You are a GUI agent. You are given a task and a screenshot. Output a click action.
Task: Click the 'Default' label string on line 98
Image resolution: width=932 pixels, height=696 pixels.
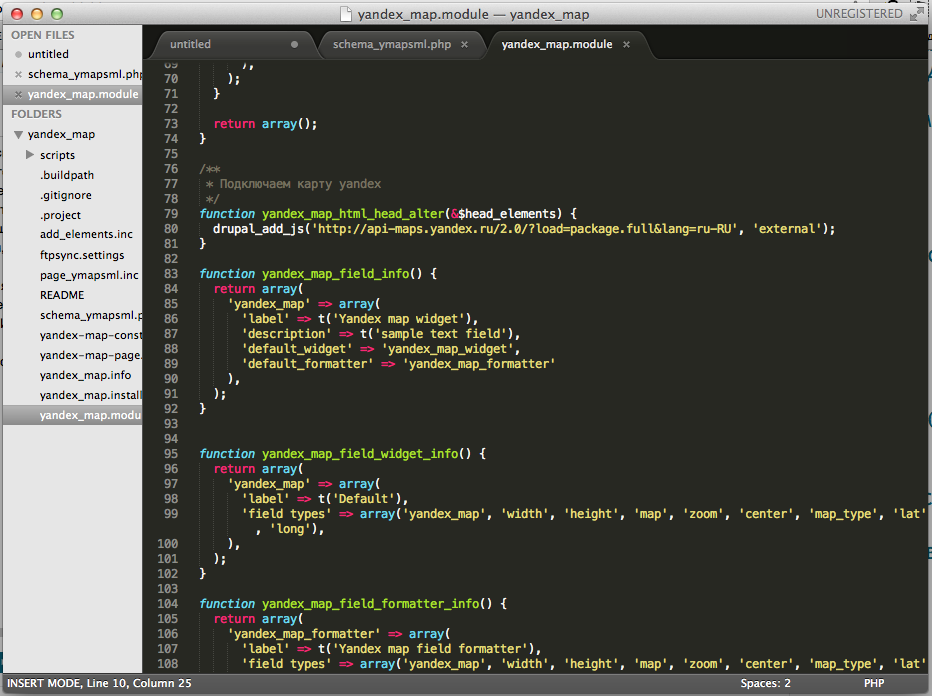363,499
